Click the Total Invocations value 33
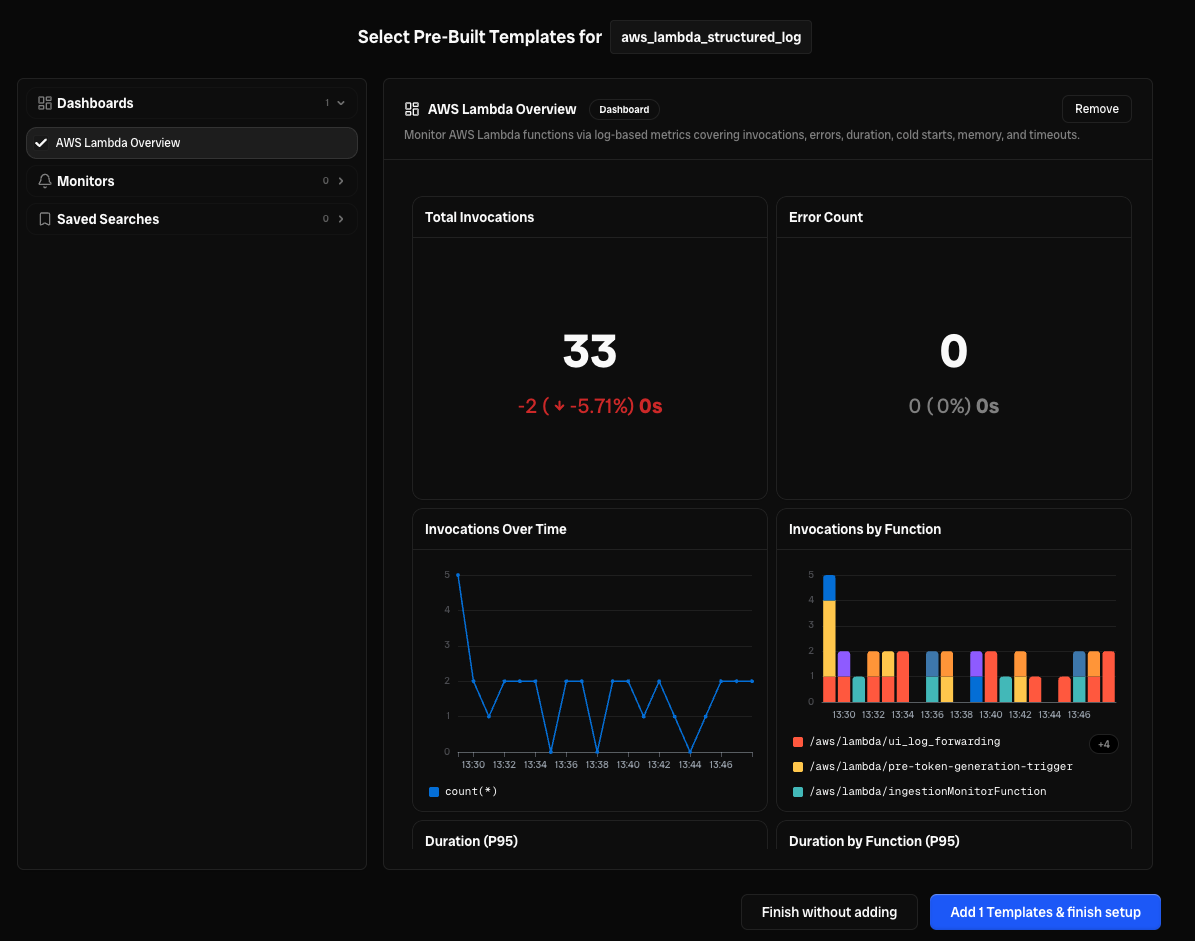 (x=589, y=351)
